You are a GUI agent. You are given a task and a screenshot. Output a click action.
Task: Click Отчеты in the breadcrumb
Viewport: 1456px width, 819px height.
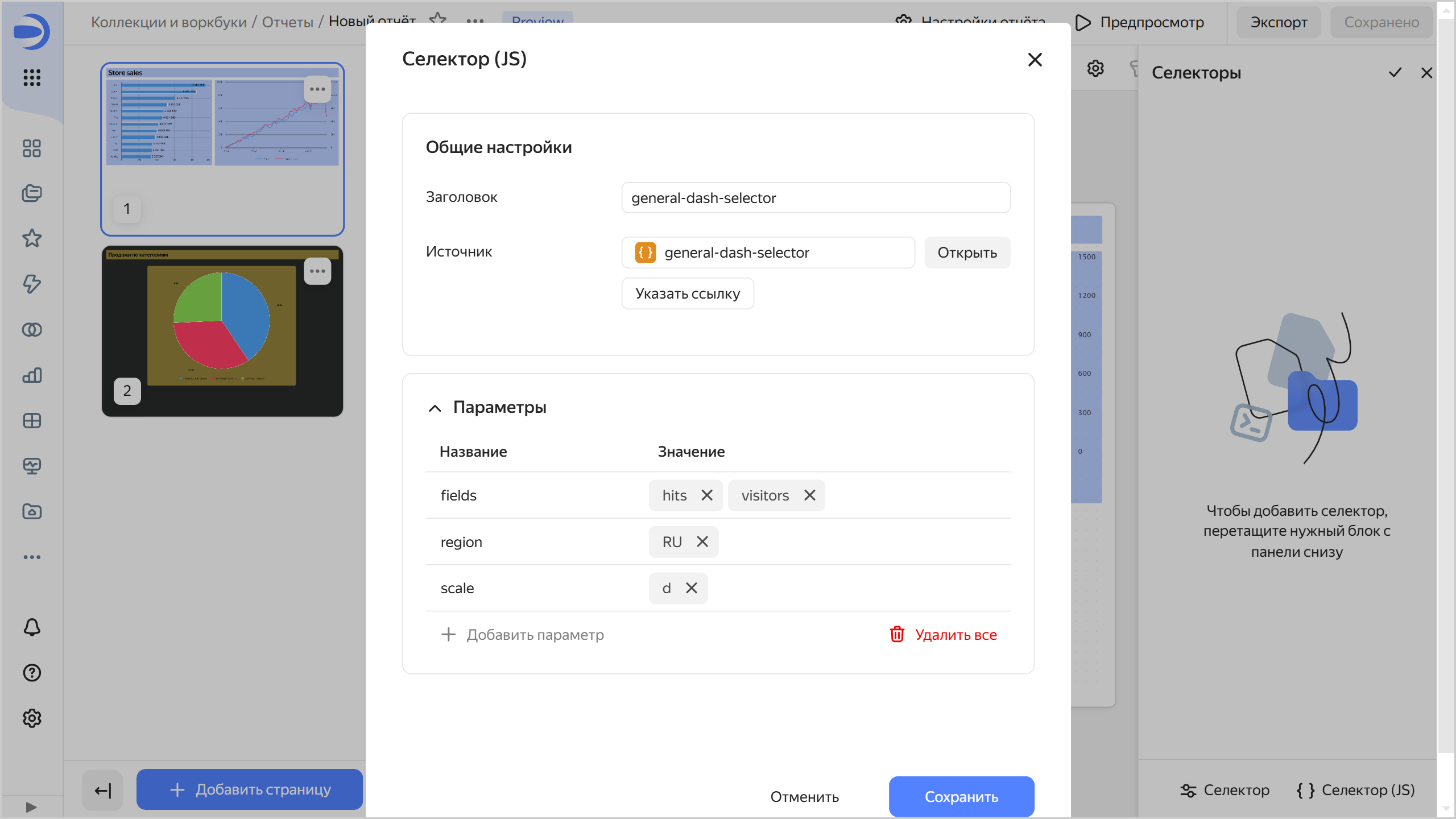click(x=287, y=22)
